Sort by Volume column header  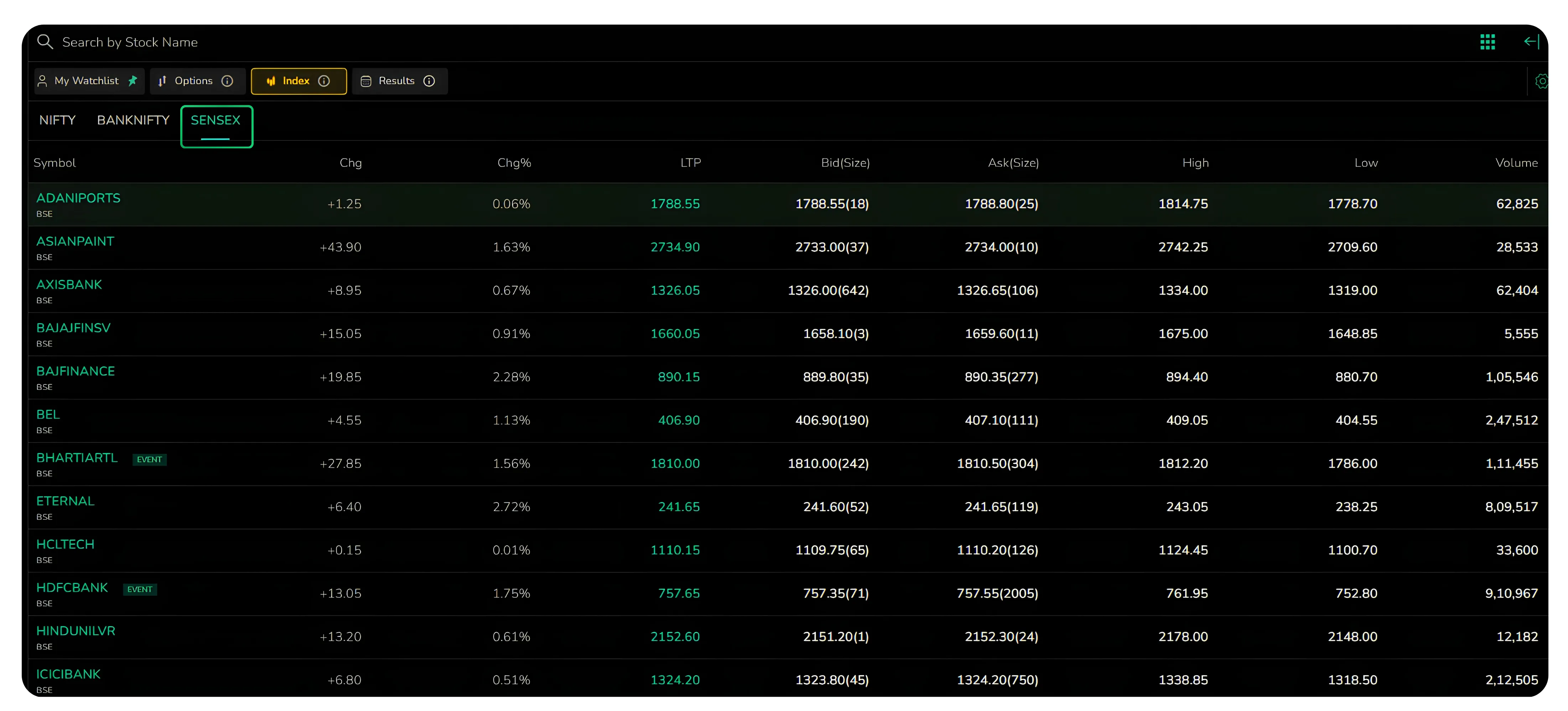(x=1516, y=162)
